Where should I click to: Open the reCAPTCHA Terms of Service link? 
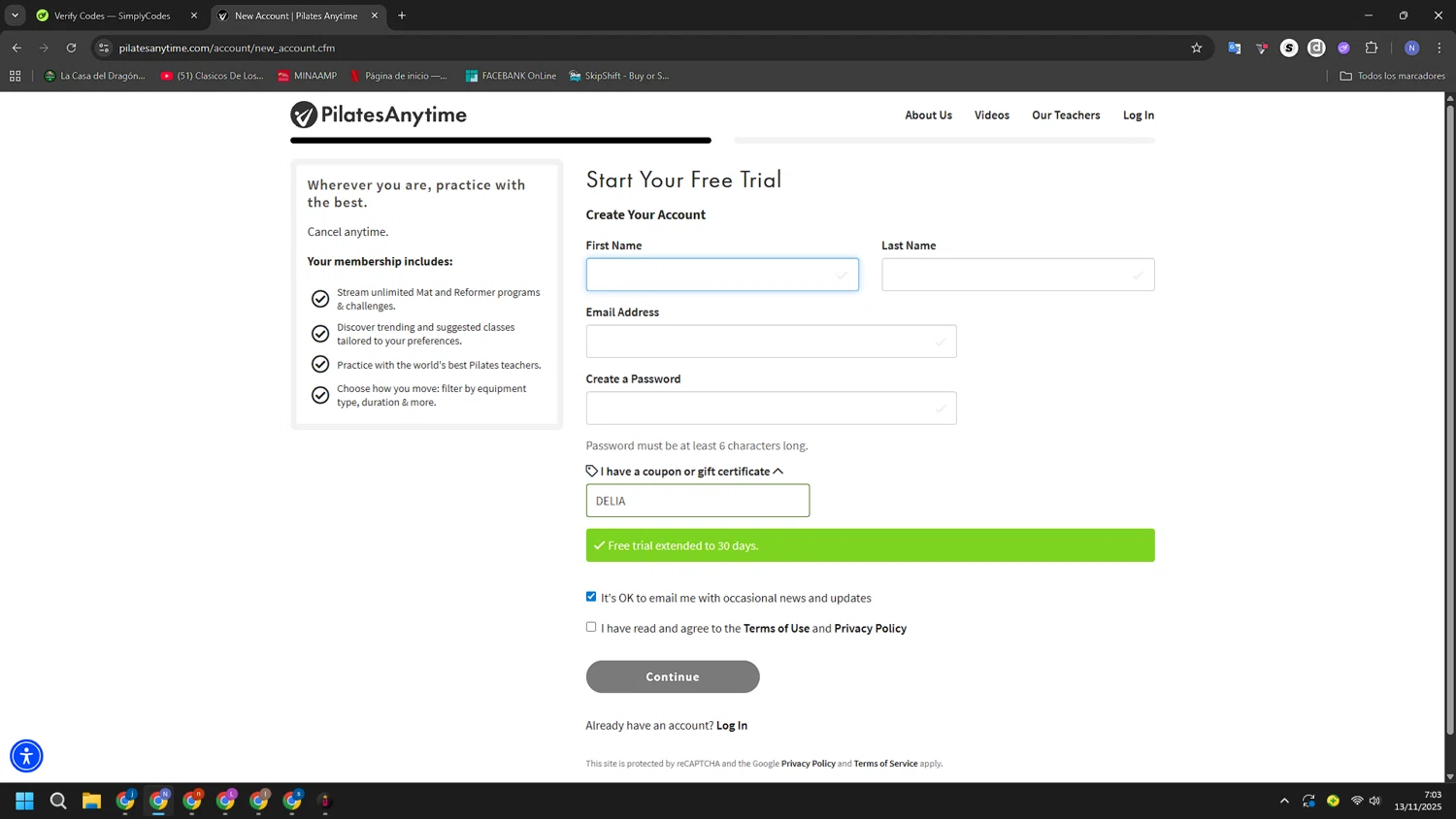click(x=885, y=764)
